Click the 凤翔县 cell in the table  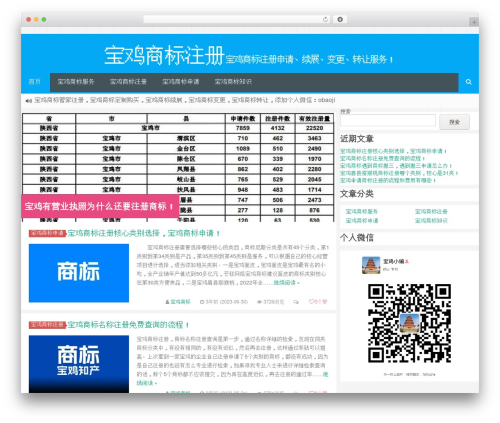(x=186, y=169)
